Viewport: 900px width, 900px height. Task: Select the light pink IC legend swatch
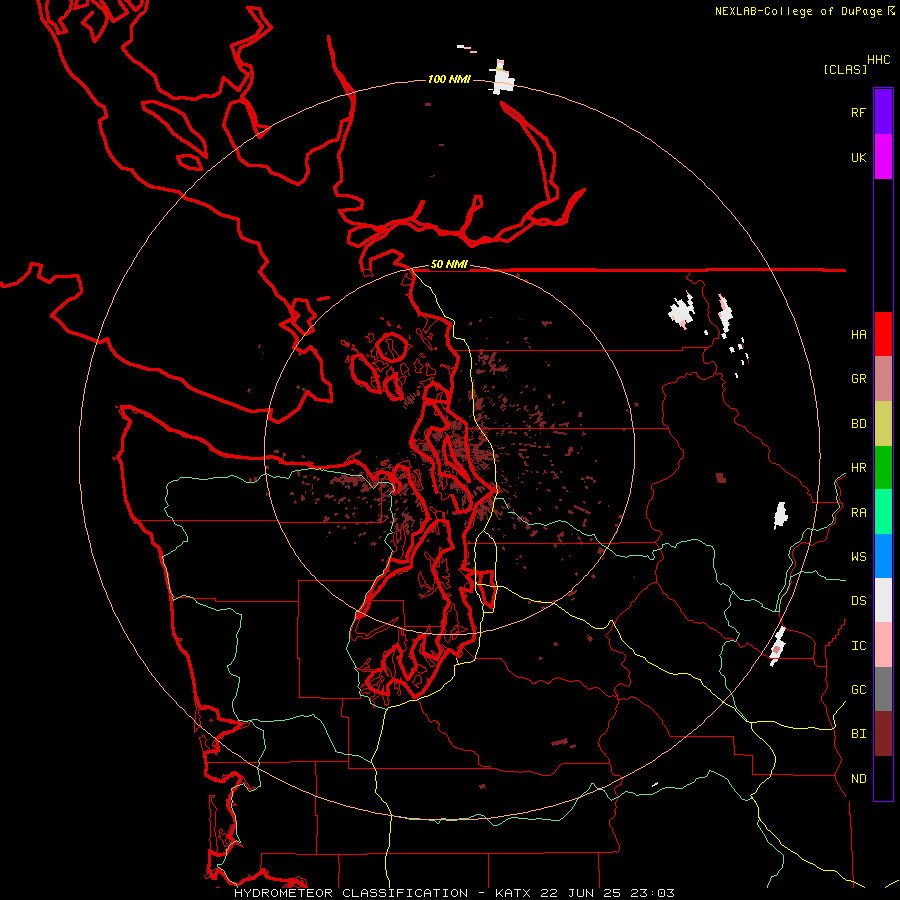(x=883, y=645)
